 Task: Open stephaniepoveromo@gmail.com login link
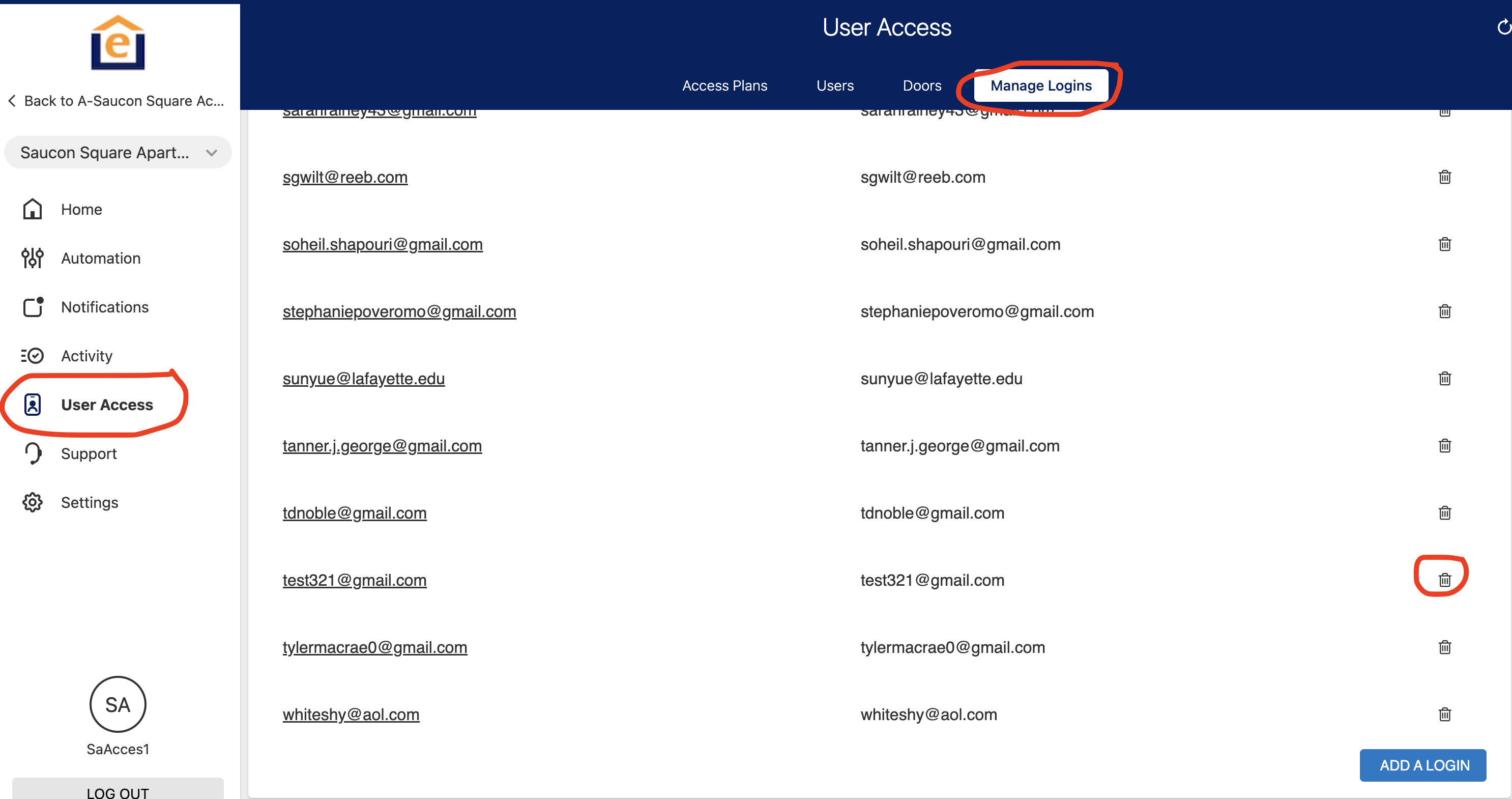pyautogui.click(x=399, y=312)
